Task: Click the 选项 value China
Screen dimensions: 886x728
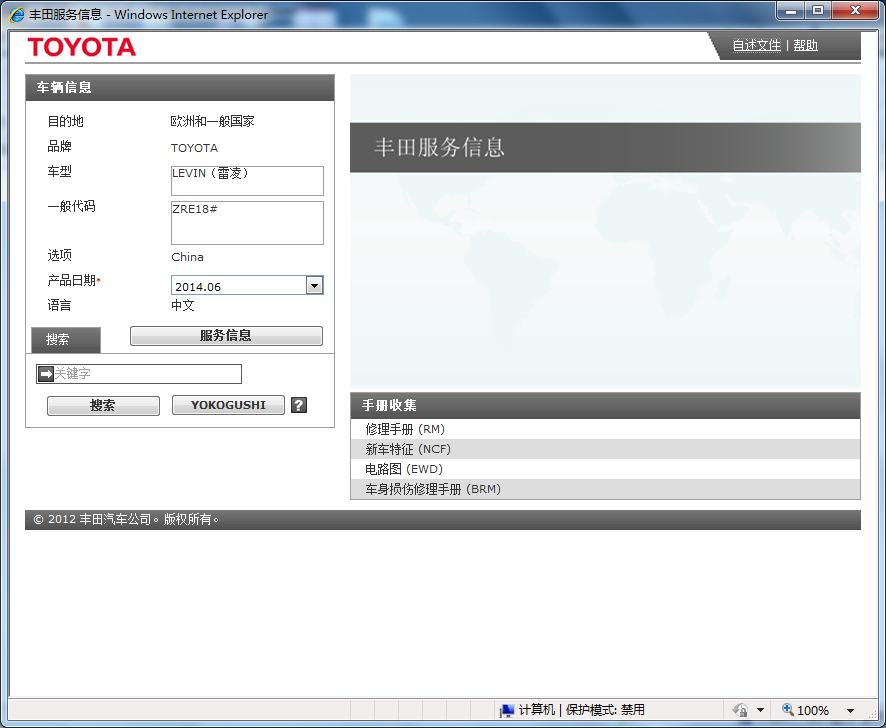Action: tap(187, 257)
